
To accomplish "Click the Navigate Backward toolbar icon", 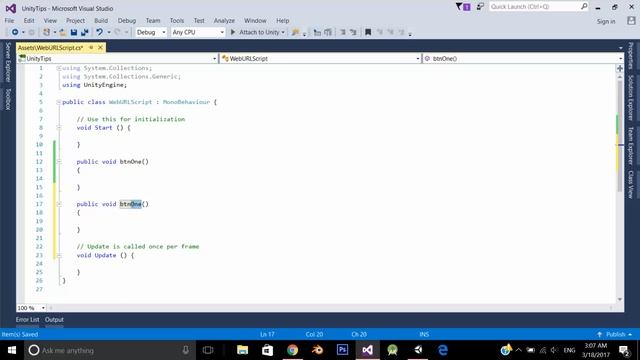I will coord(15,32).
